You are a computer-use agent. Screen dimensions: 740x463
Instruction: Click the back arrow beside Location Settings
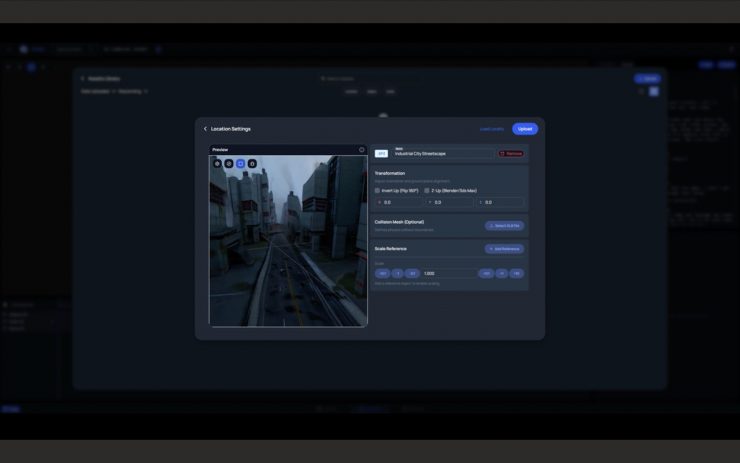[x=205, y=129]
